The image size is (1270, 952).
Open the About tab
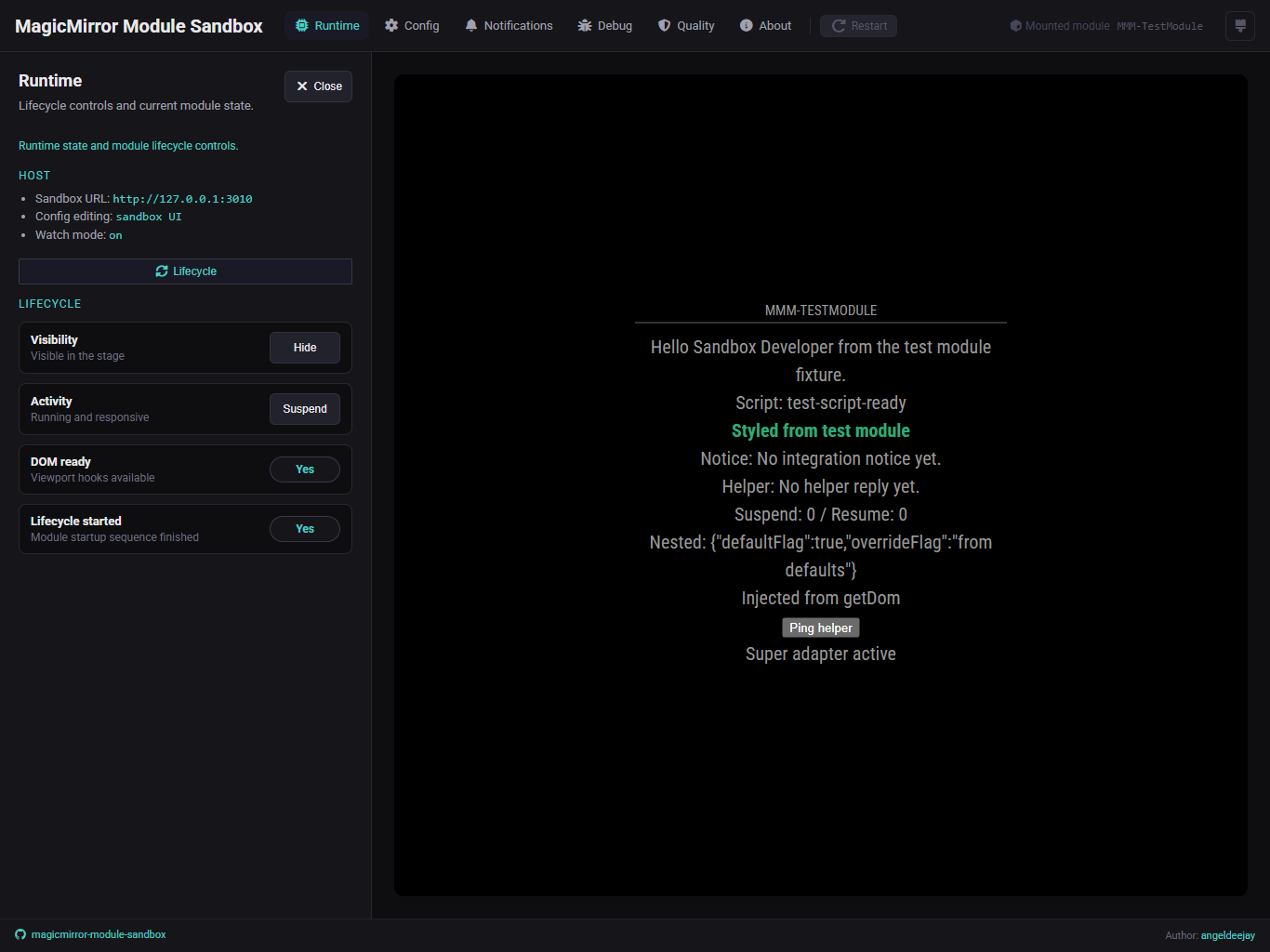765,26
